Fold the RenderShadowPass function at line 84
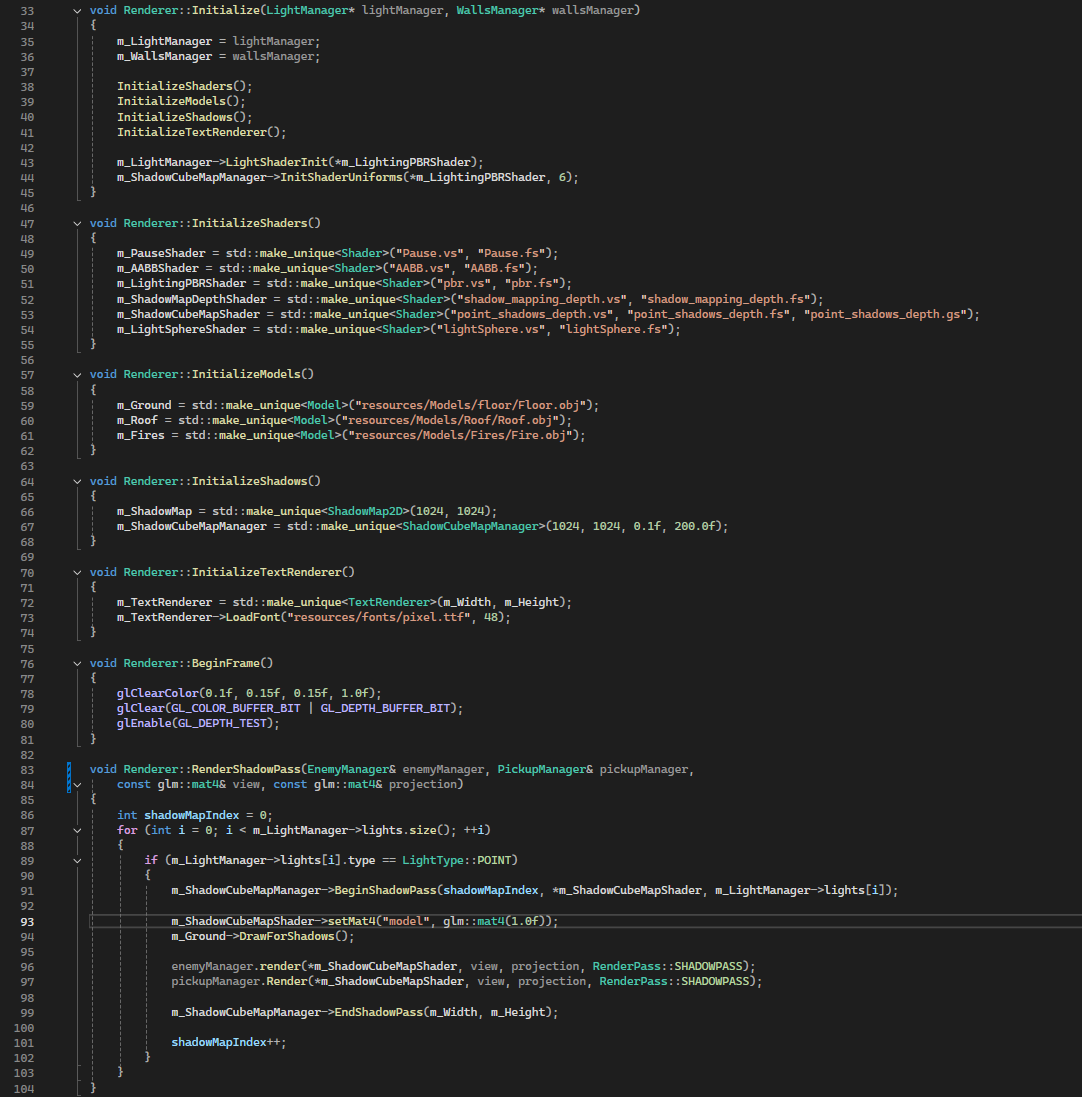The width and height of the screenshot is (1082, 1097). 78,785
